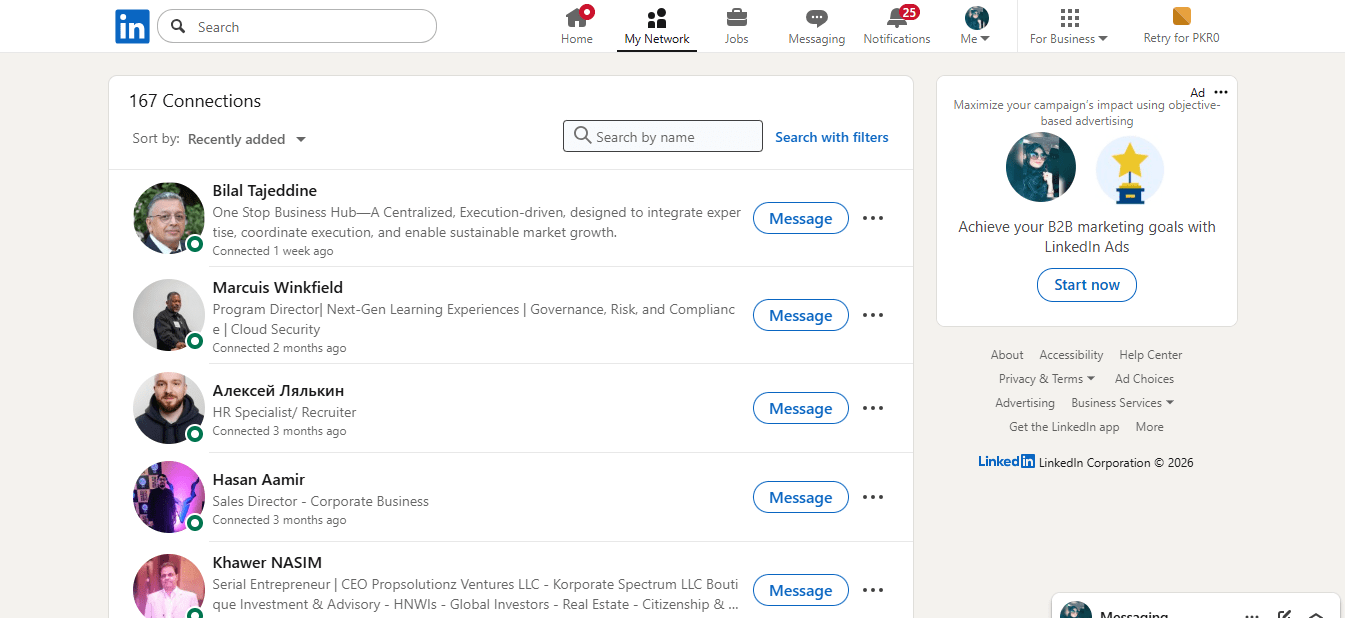Image resolution: width=1345 pixels, height=618 pixels.
Task: Click the Start now ad button
Action: [x=1086, y=284]
